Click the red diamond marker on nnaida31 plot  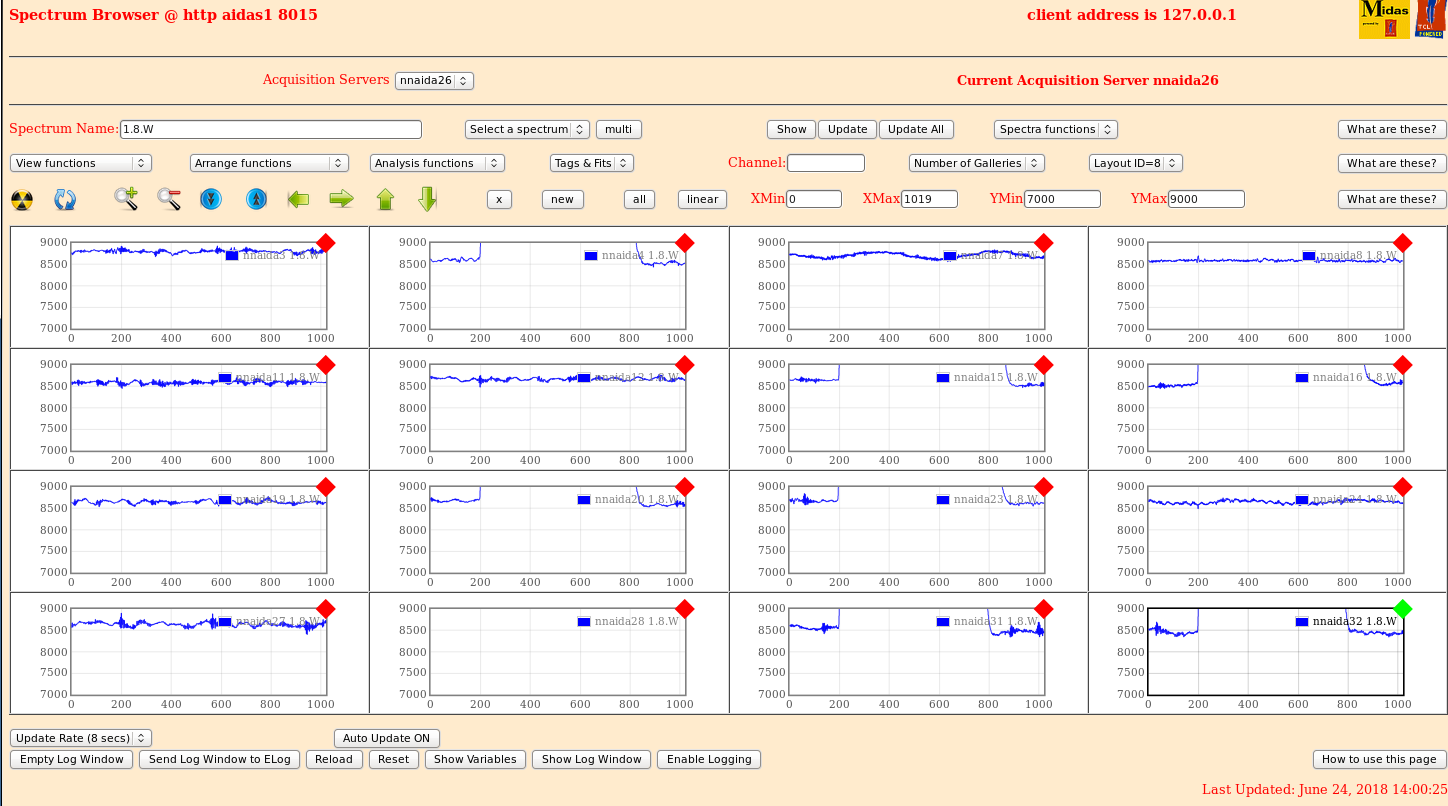[x=1044, y=609]
